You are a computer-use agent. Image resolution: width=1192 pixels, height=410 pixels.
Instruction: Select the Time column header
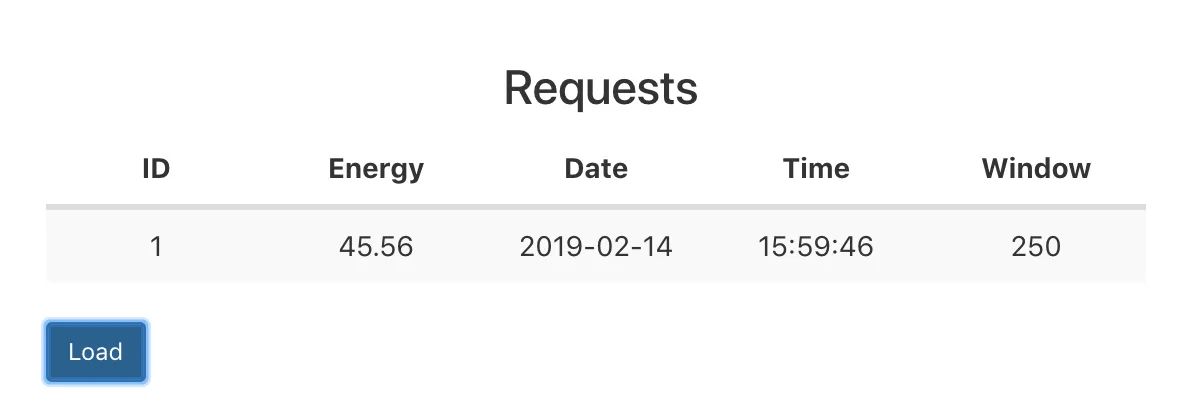[x=816, y=169]
